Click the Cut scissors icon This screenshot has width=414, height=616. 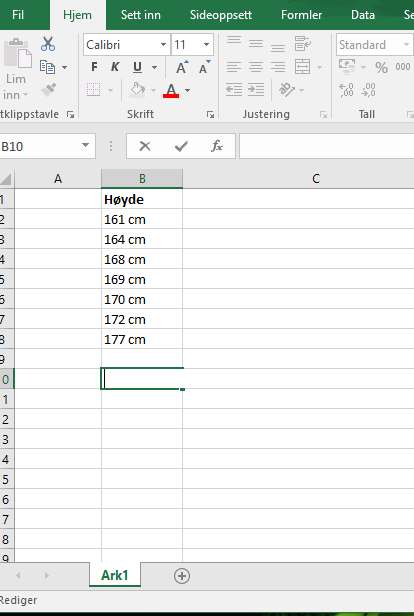pos(48,44)
